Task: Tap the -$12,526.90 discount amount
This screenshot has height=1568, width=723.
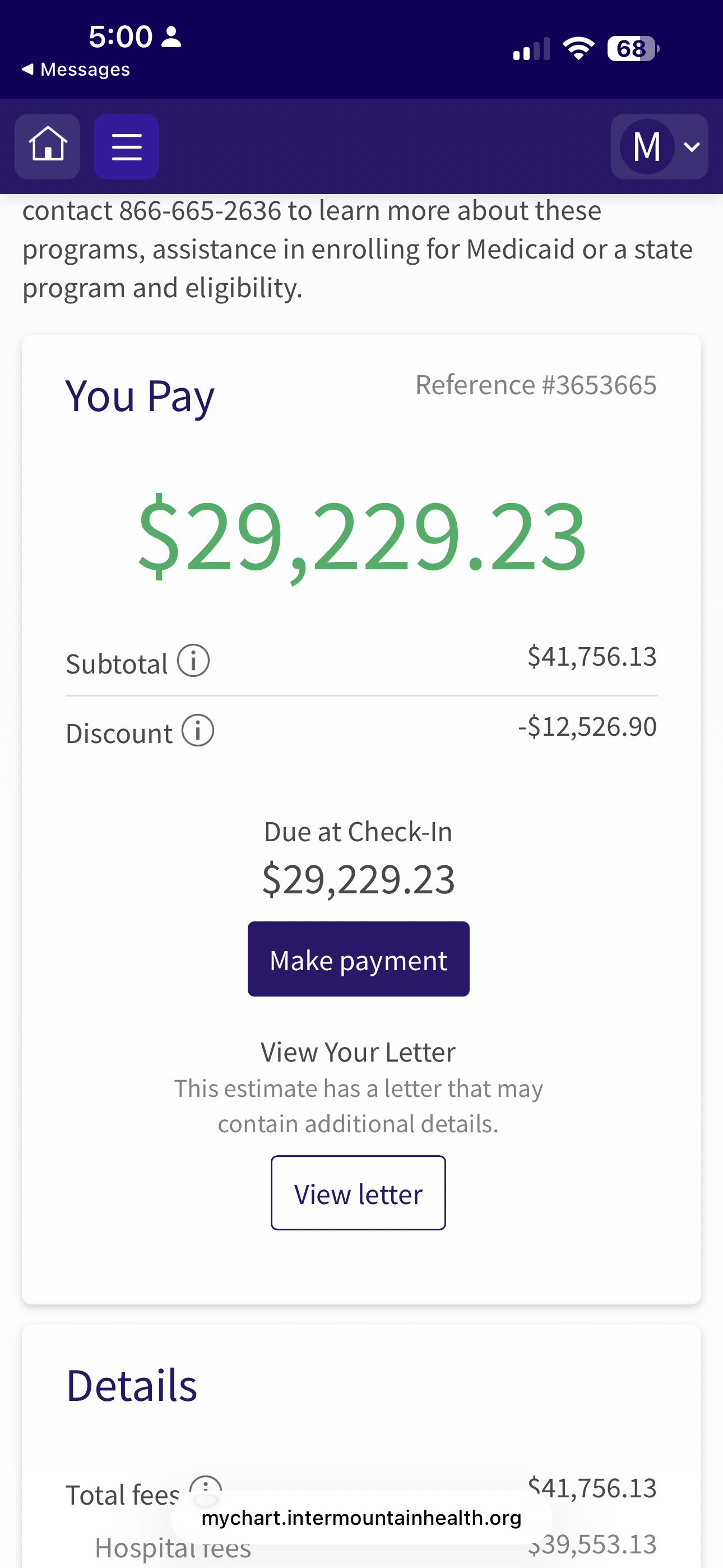Action: [x=587, y=727]
